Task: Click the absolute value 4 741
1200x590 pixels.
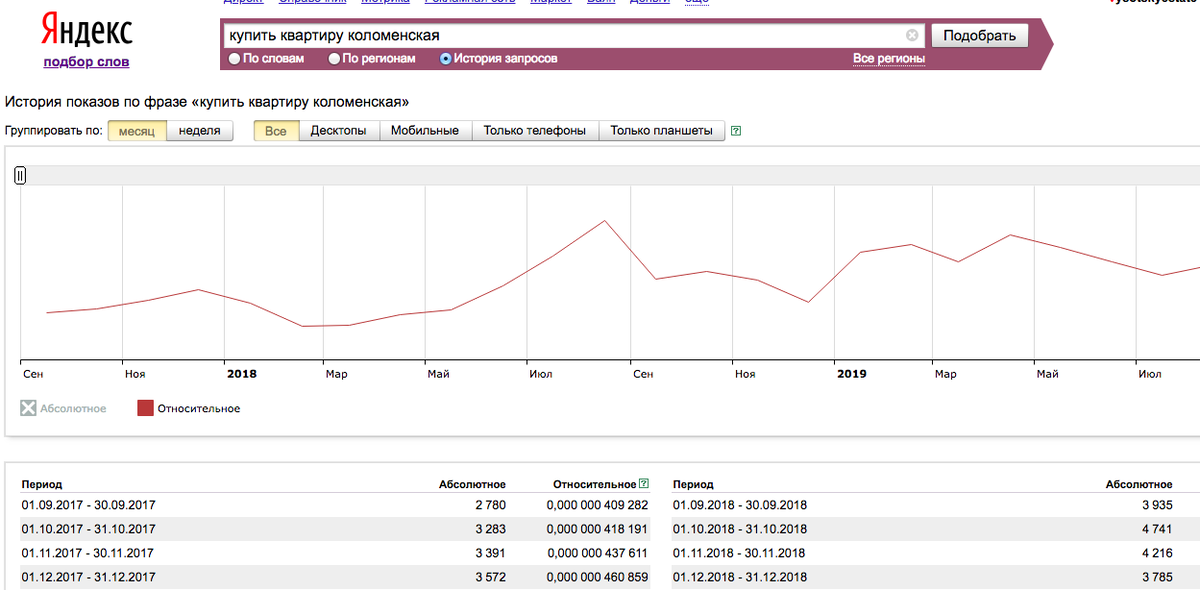Action: point(1156,529)
